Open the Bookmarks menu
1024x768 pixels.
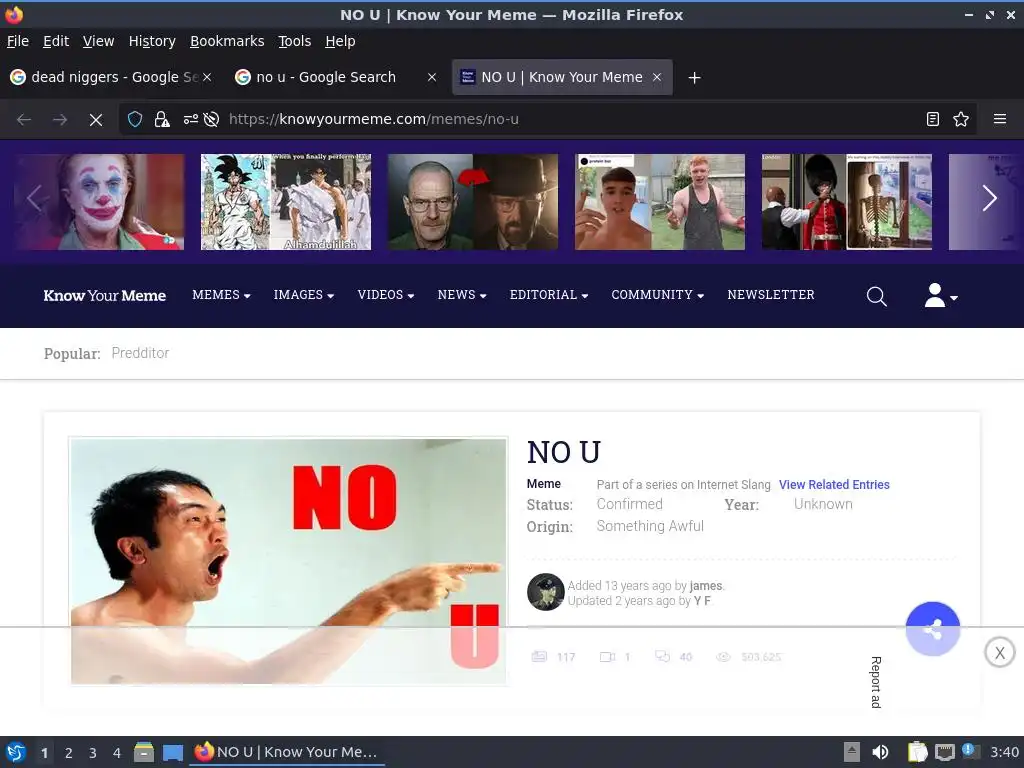pyautogui.click(x=227, y=41)
